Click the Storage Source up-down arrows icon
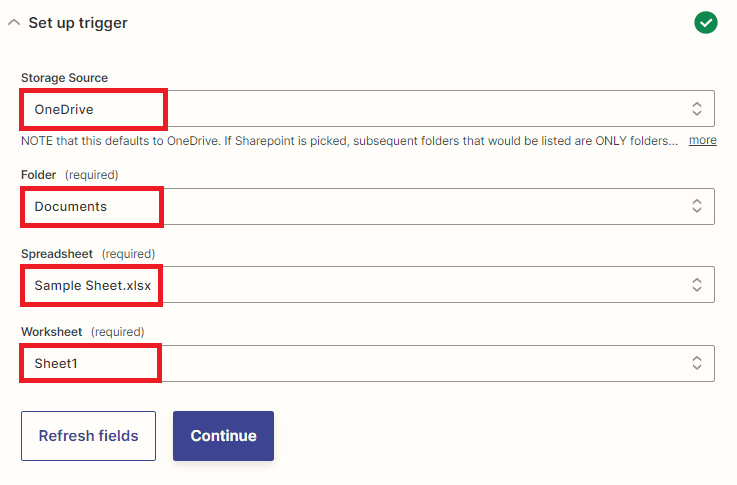Image resolution: width=737 pixels, height=485 pixels. pyautogui.click(x=697, y=108)
